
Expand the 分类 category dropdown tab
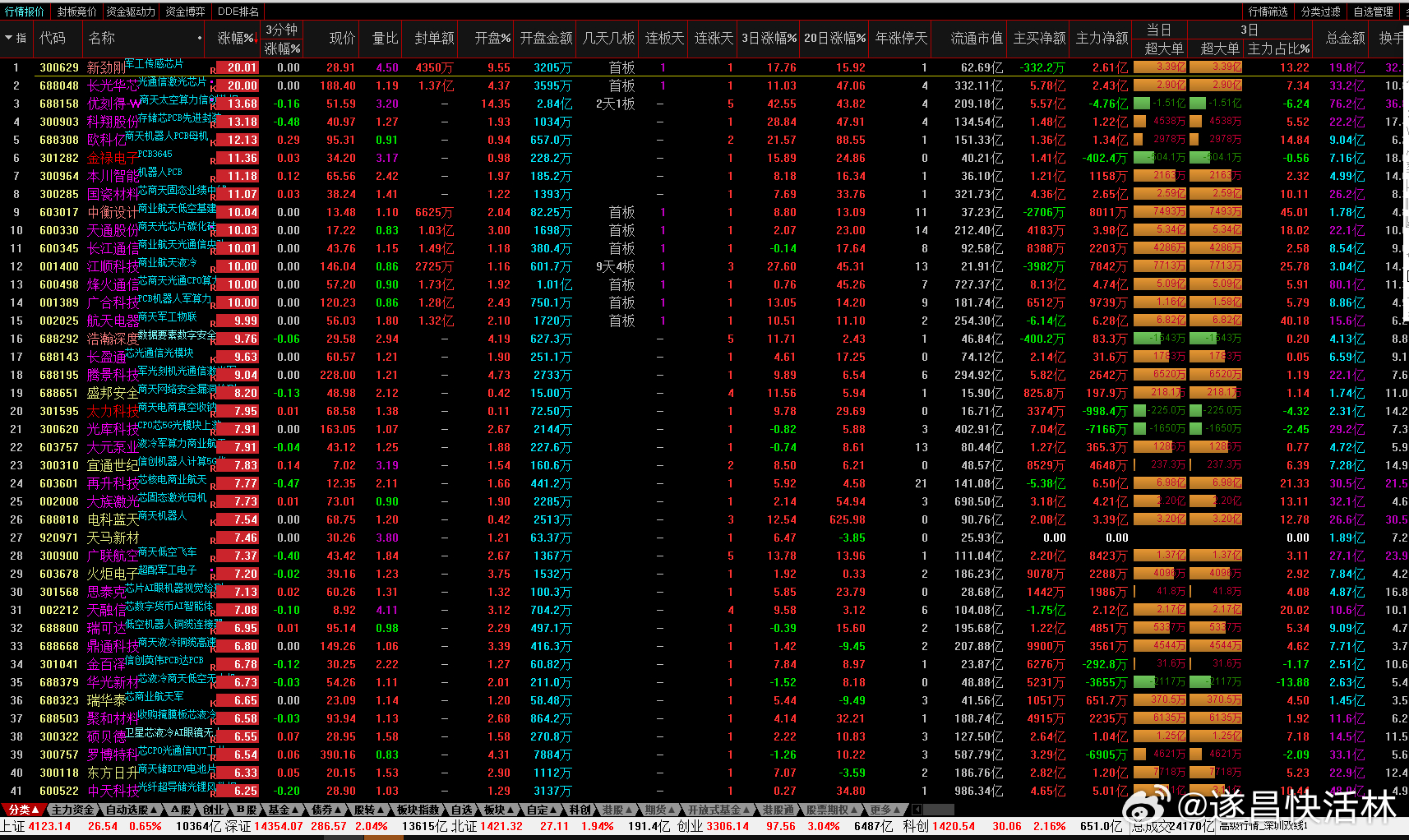(x=23, y=810)
